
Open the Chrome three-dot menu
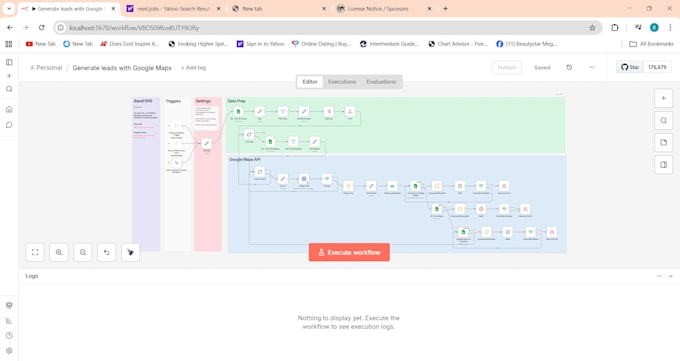(x=670, y=28)
